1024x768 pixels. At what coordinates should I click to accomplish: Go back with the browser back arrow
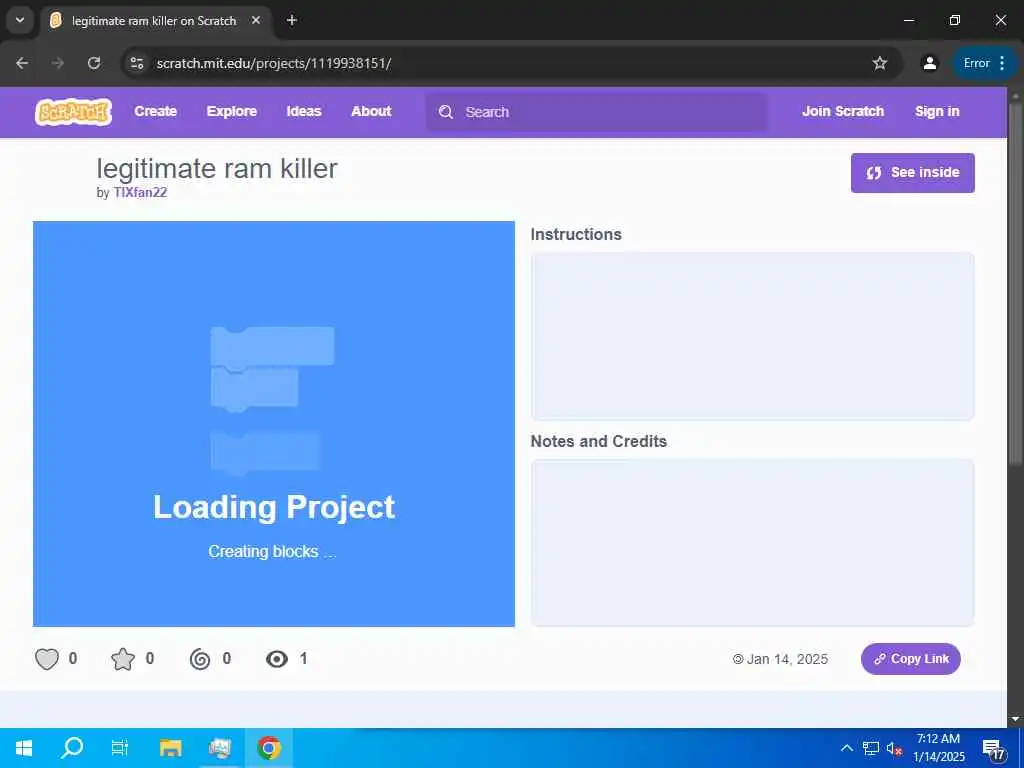[22, 63]
